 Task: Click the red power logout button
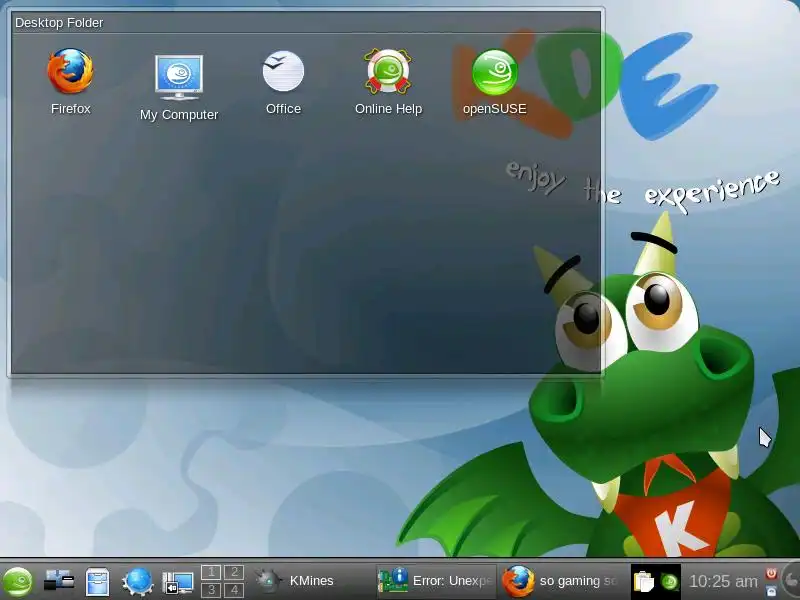pos(771,573)
